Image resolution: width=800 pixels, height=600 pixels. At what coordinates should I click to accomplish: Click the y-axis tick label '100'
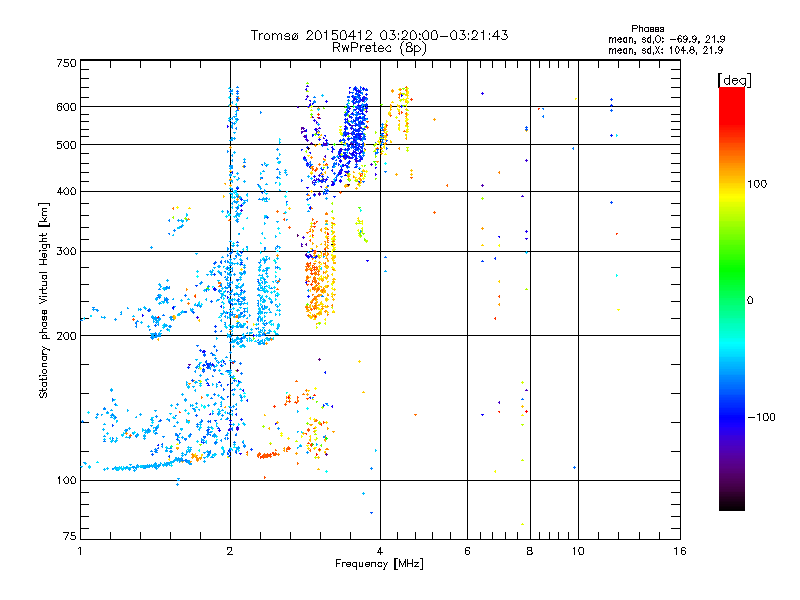66,481
